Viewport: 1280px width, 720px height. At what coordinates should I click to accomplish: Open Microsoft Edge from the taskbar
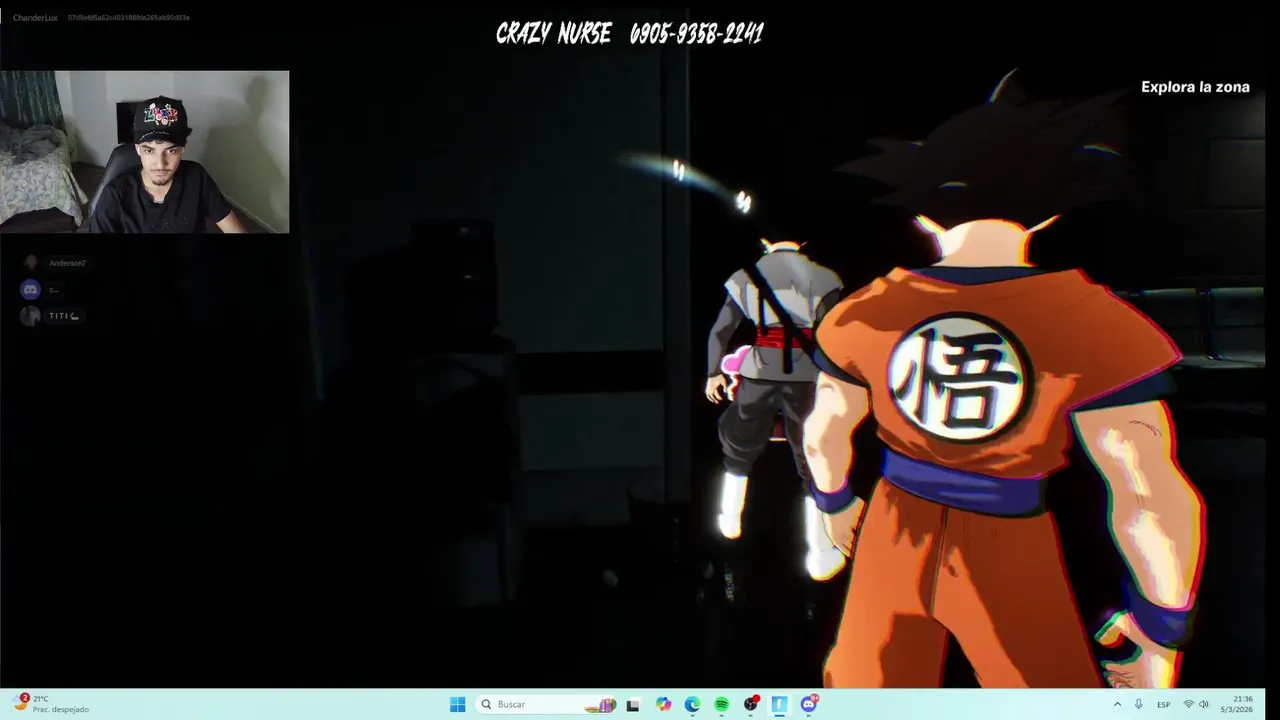[x=692, y=704]
